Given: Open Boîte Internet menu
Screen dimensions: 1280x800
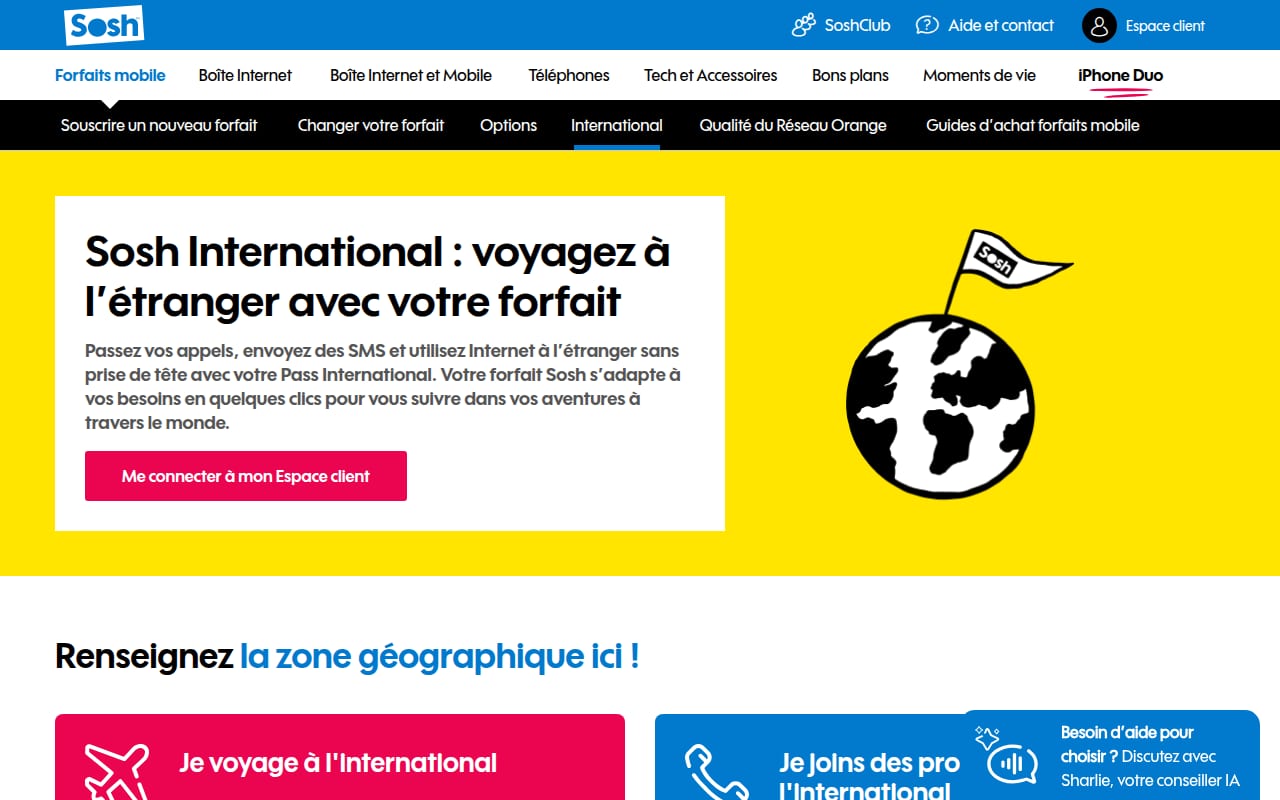Looking at the screenshot, I should click(x=245, y=75).
